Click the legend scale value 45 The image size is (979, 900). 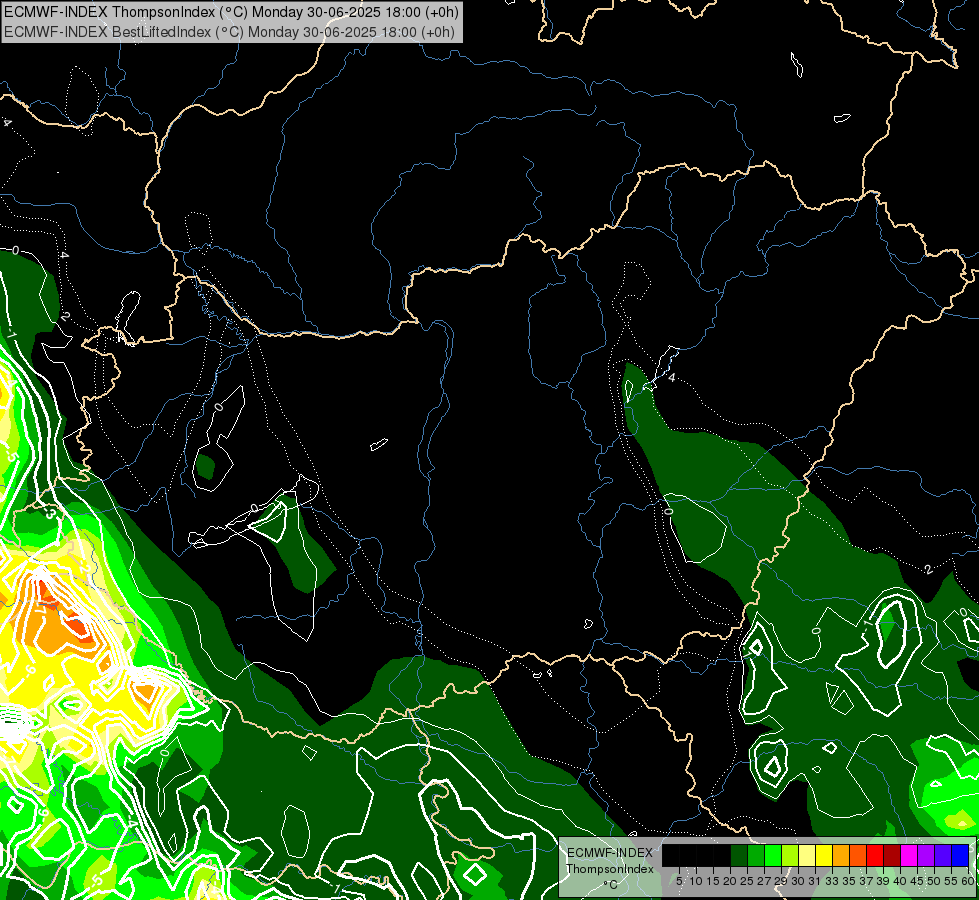coord(917,881)
